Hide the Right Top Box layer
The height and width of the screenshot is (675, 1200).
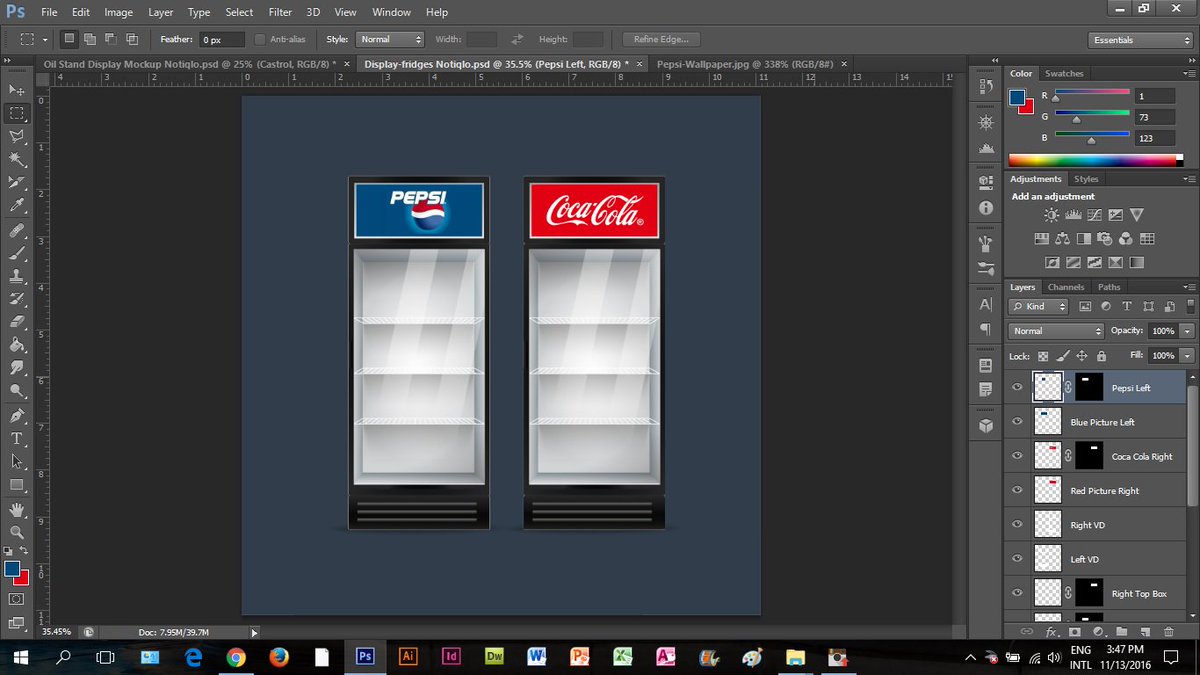pyautogui.click(x=1017, y=593)
